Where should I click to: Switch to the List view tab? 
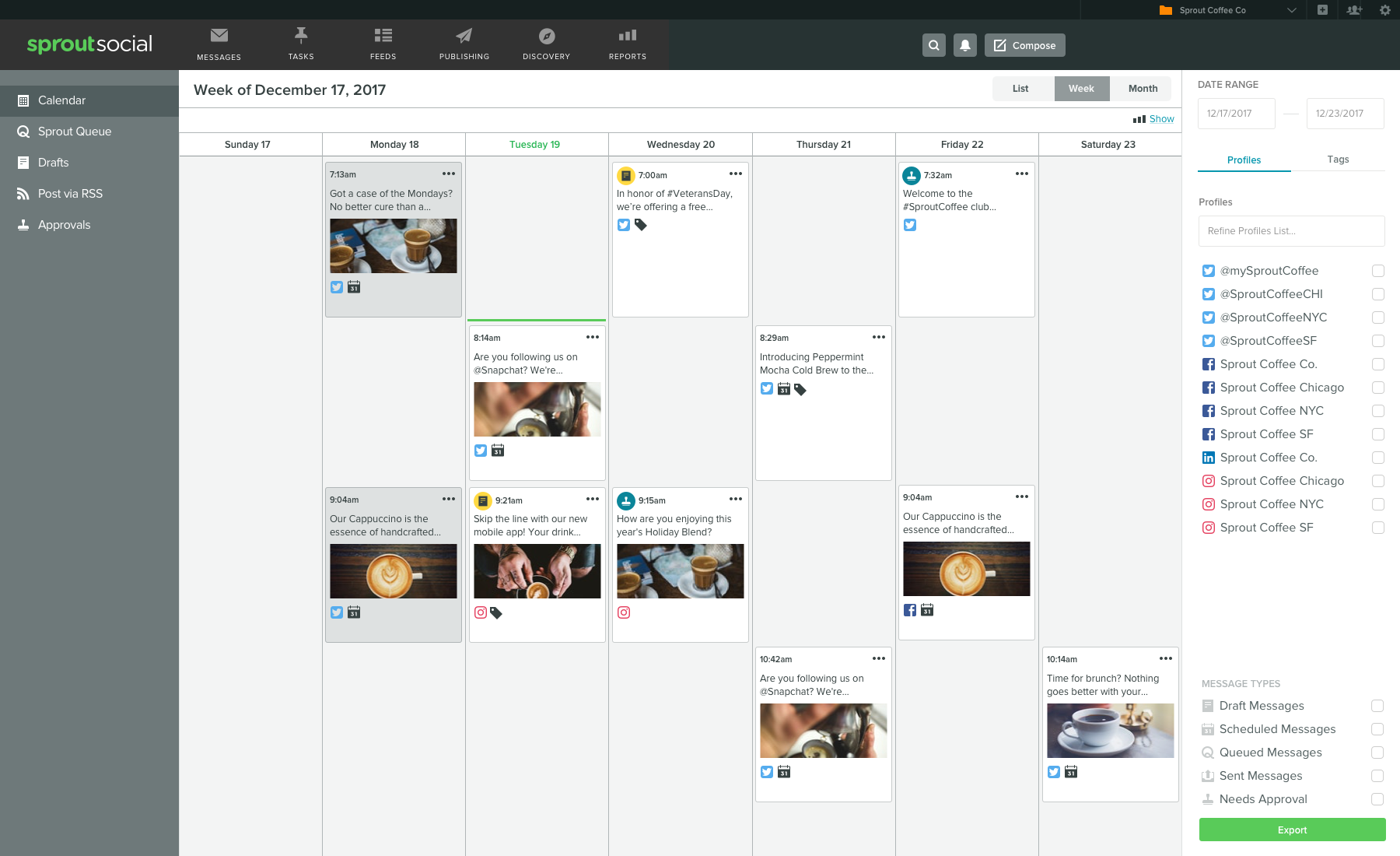click(1020, 89)
